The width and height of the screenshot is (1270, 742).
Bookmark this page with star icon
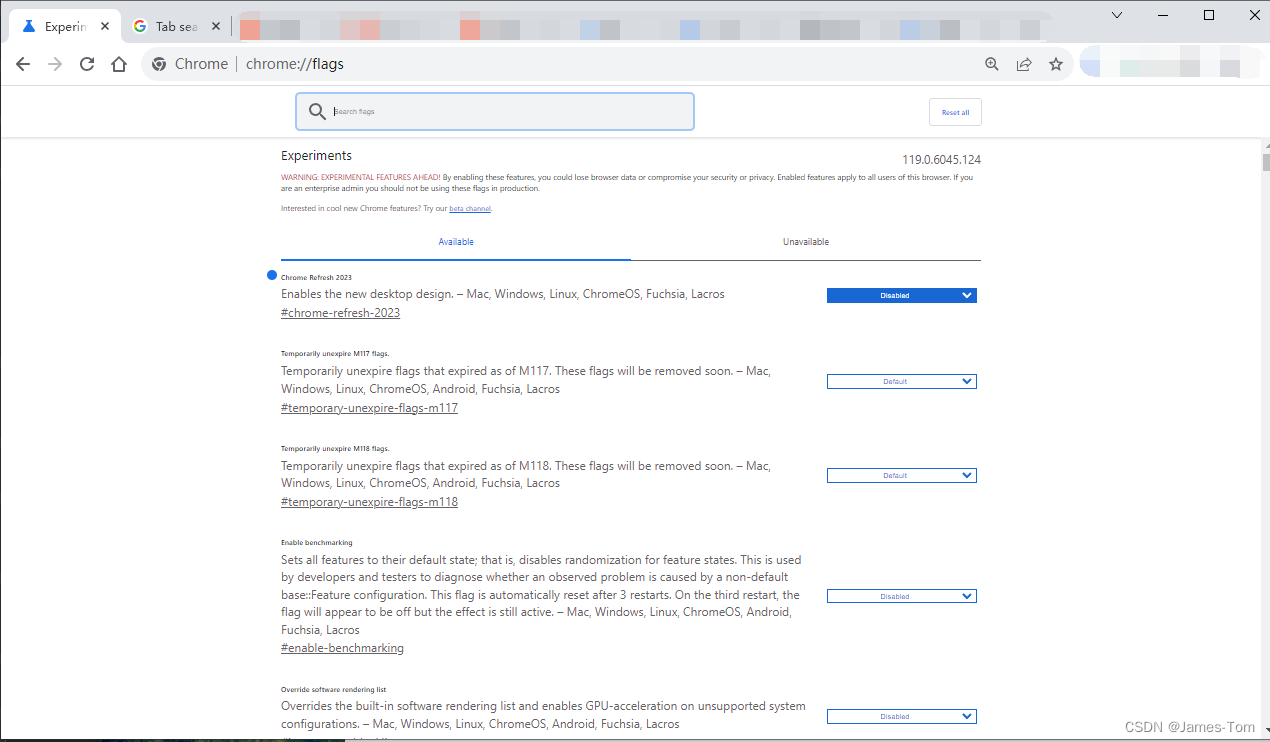pos(1056,64)
